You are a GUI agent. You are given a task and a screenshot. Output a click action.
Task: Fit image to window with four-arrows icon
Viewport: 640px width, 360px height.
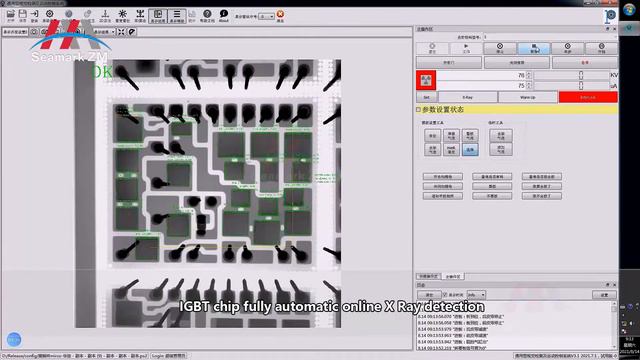tap(121, 32)
